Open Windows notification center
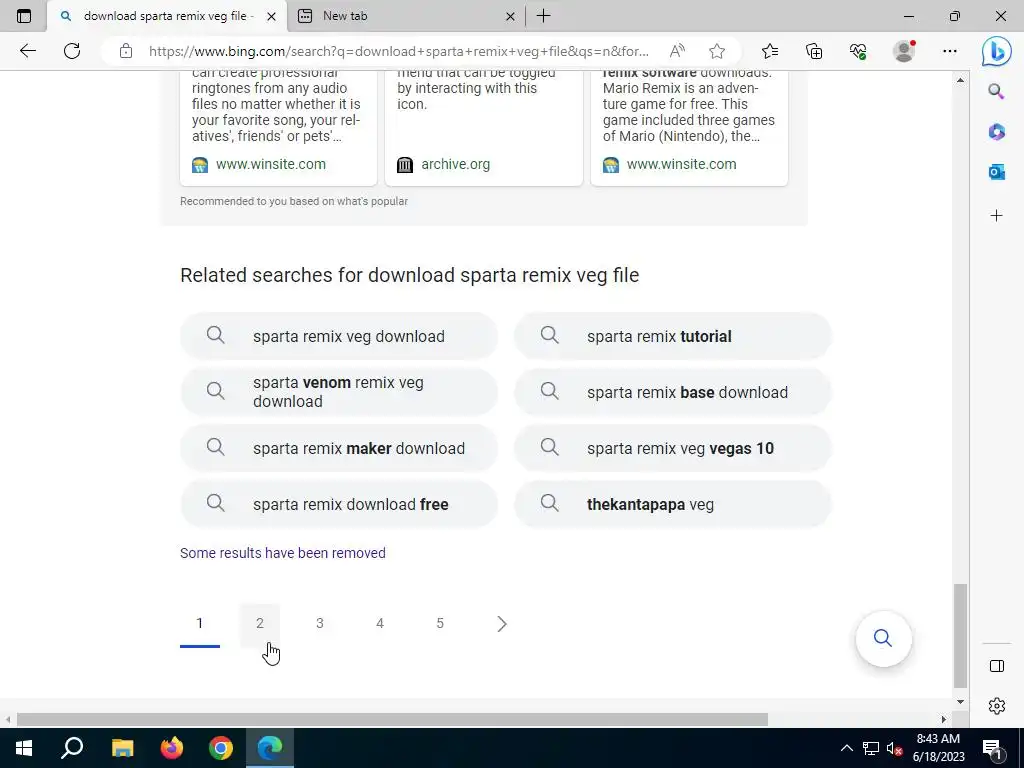Image resolution: width=1024 pixels, height=768 pixels. pyautogui.click(x=992, y=748)
